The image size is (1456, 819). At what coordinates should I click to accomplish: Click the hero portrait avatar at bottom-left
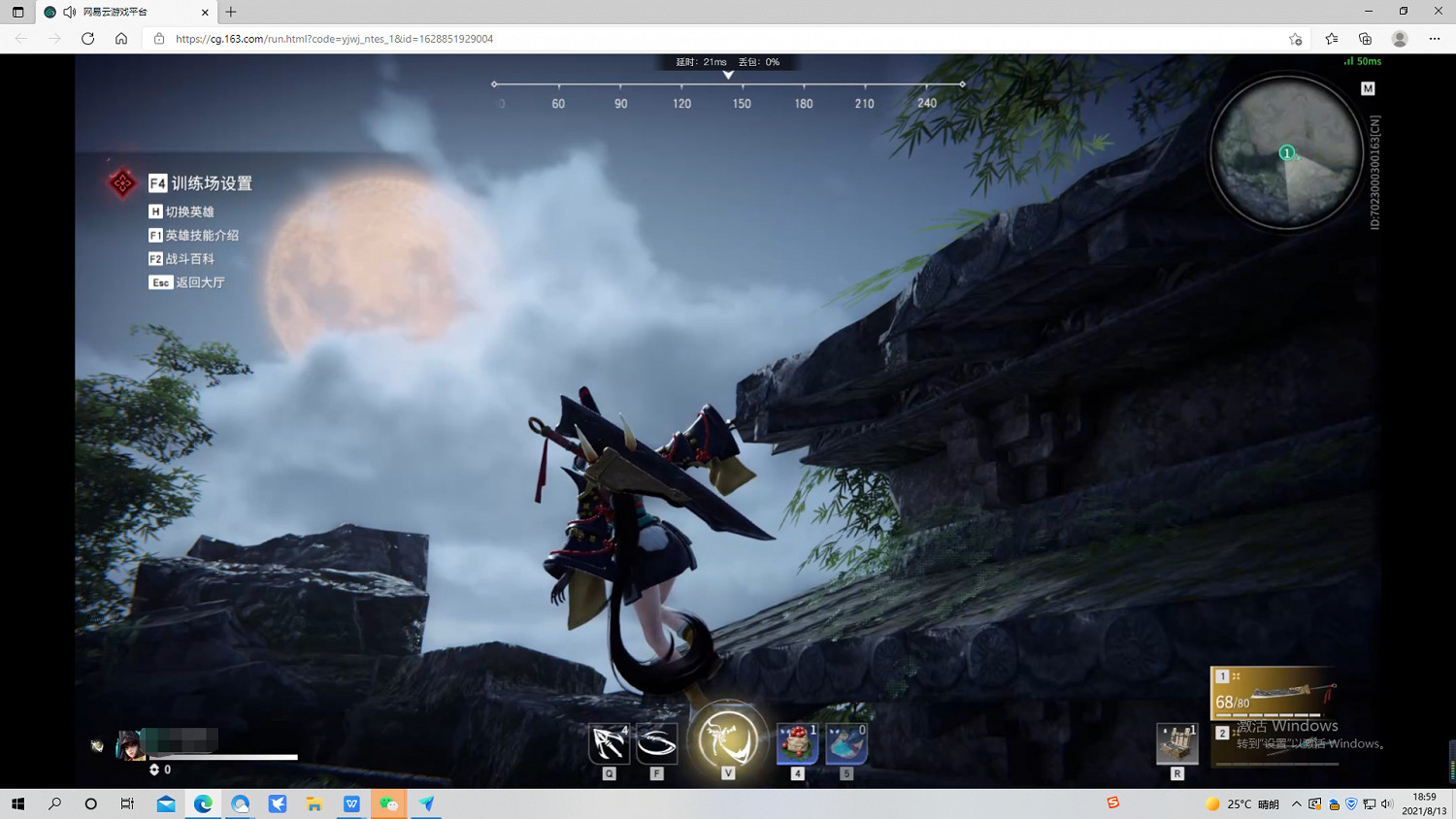tap(129, 744)
